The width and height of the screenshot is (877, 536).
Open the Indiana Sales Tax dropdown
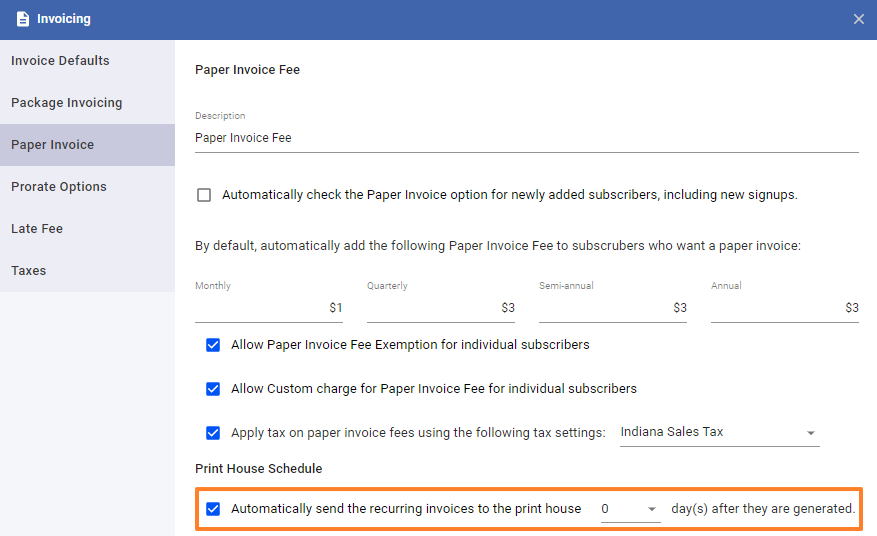coord(719,432)
